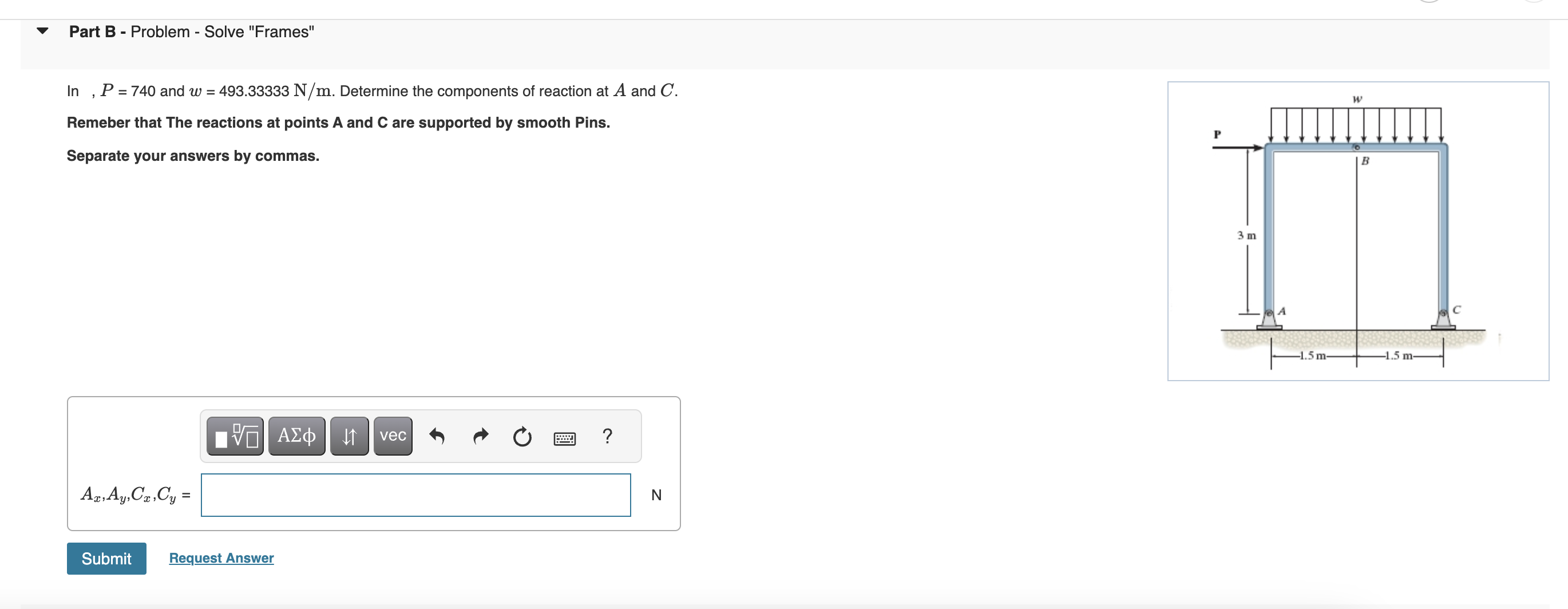Viewport: 1568px width, 609px height.
Task: Click inside the Ax,Ay,Cx,Cy answer box
Action: (x=415, y=495)
